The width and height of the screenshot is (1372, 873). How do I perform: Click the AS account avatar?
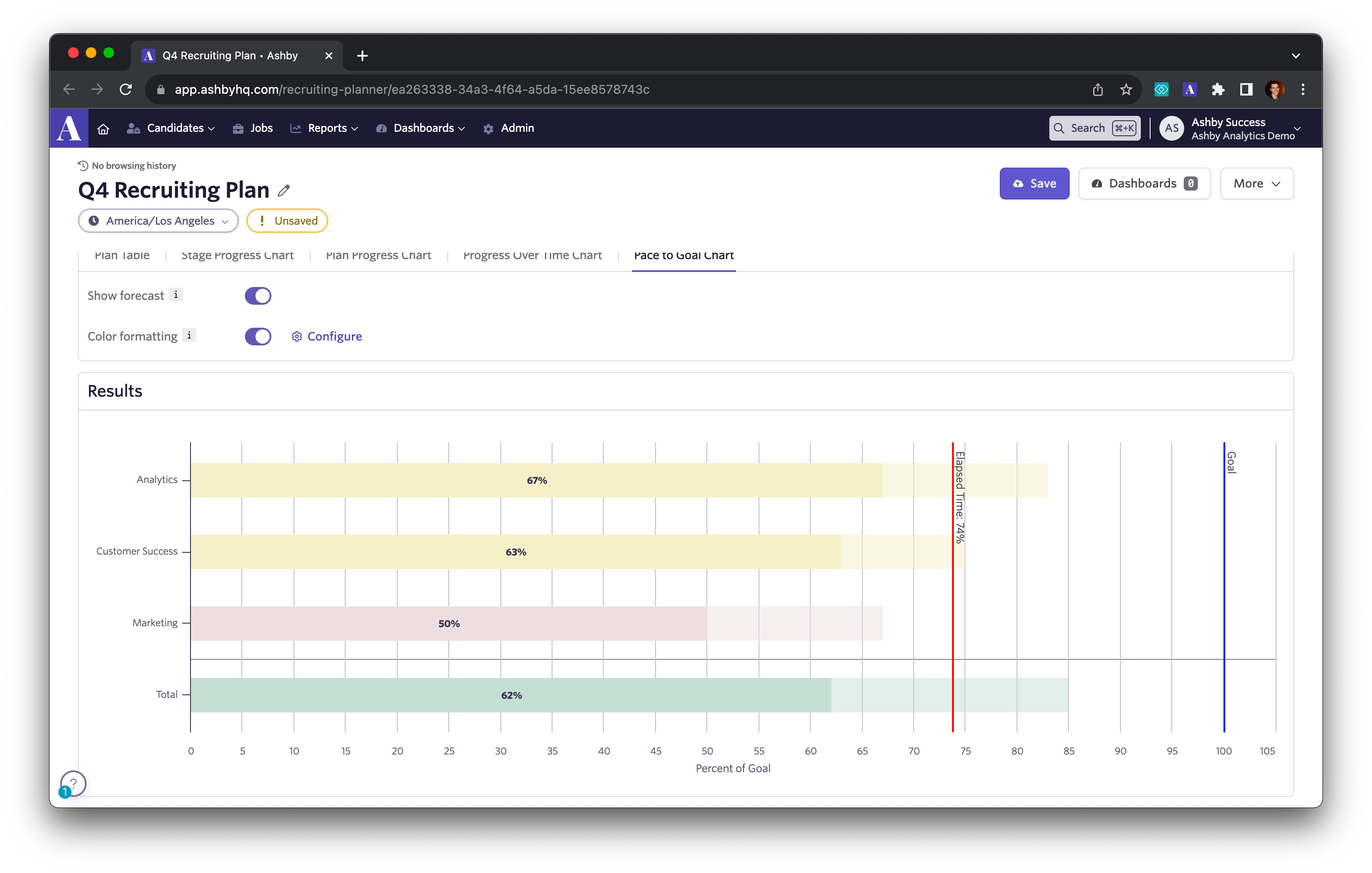(1171, 128)
